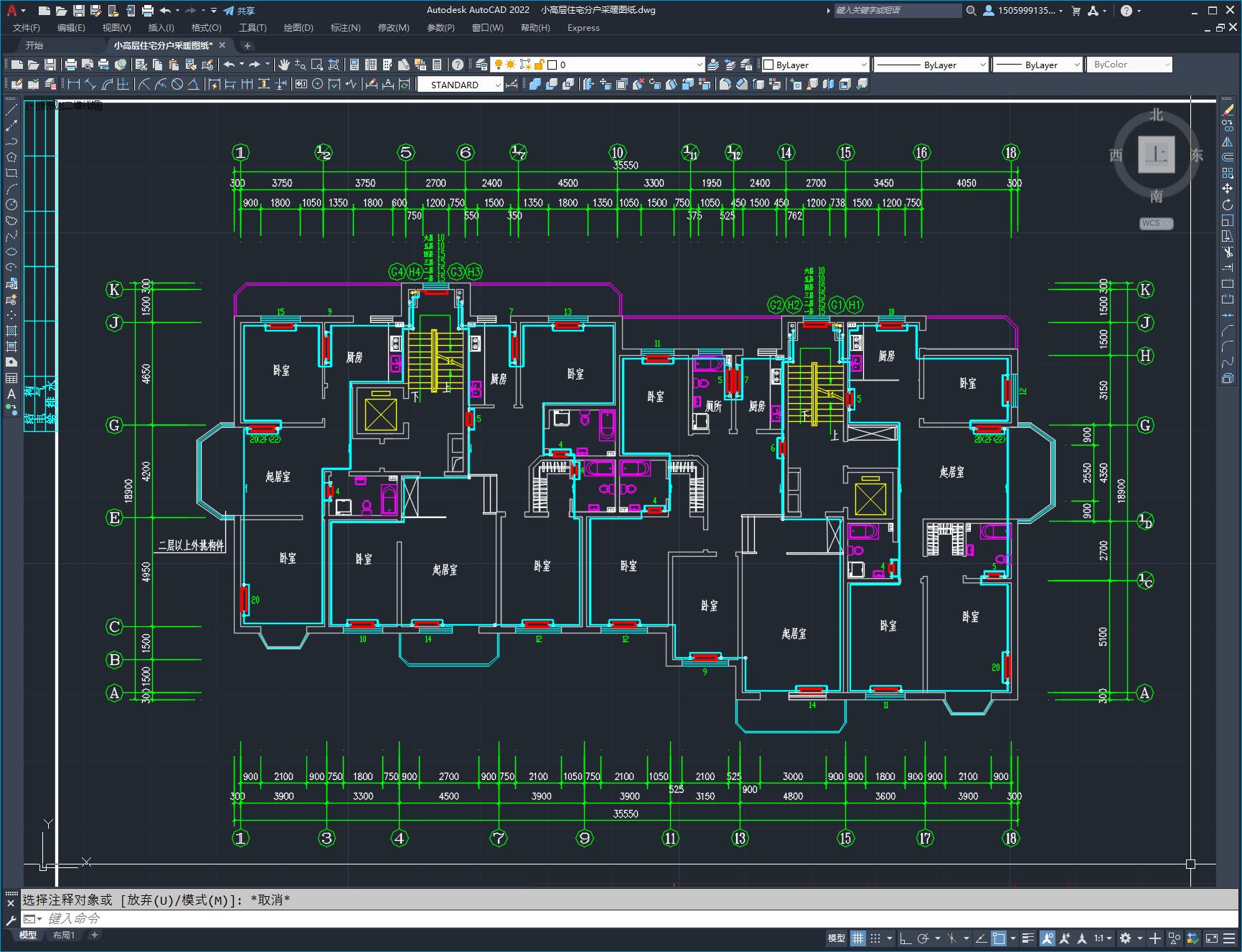Click the ByColor plot style box
1242x952 pixels.
pos(1129,65)
